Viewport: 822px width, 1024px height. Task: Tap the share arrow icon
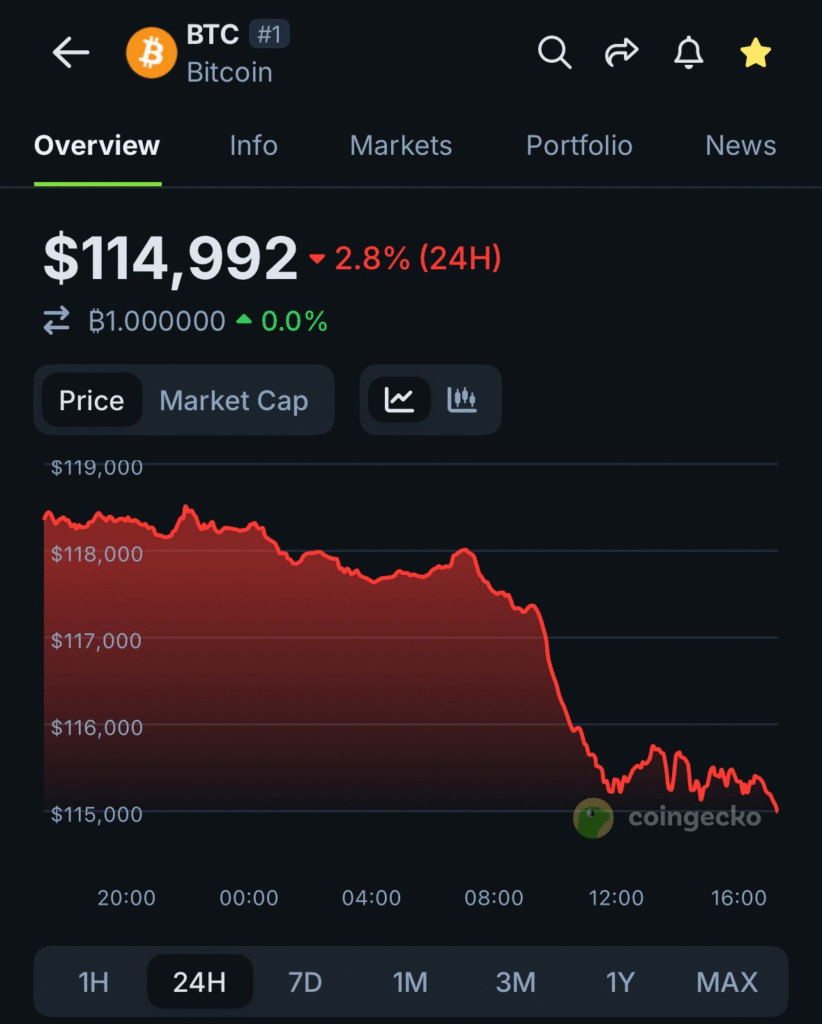point(621,52)
